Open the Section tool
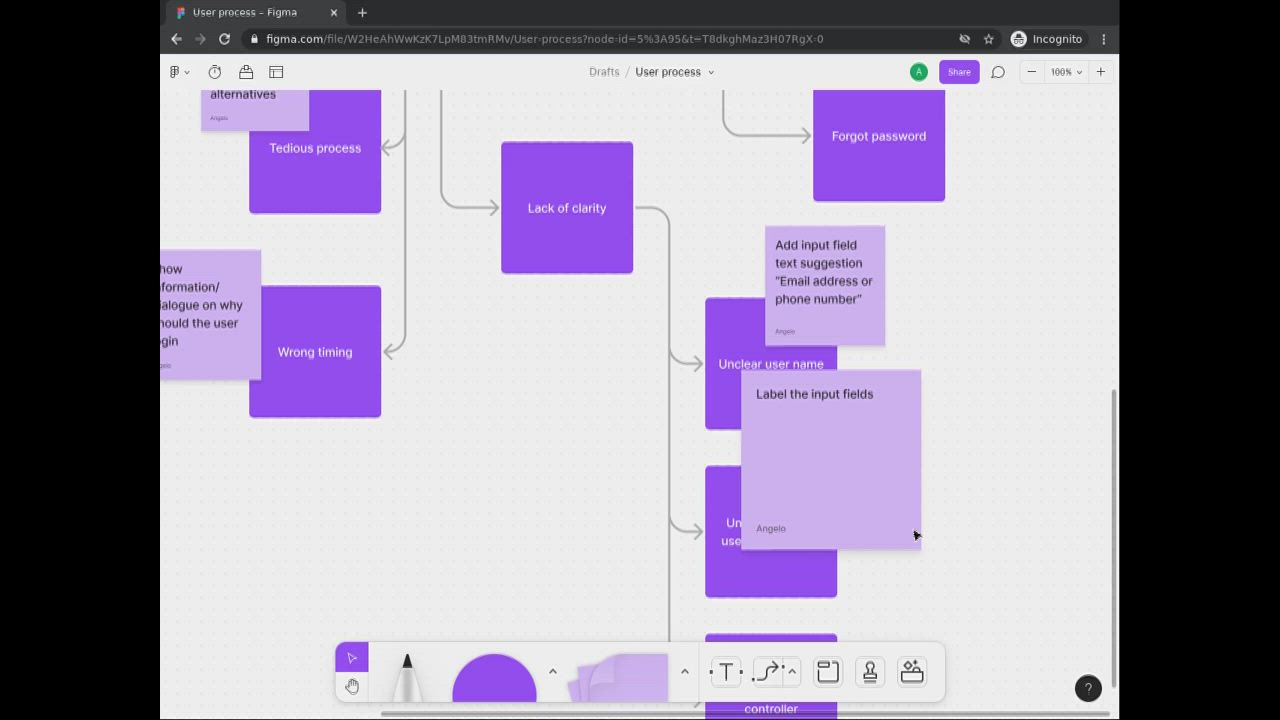The width and height of the screenshot is (1280, 720). 828,672
